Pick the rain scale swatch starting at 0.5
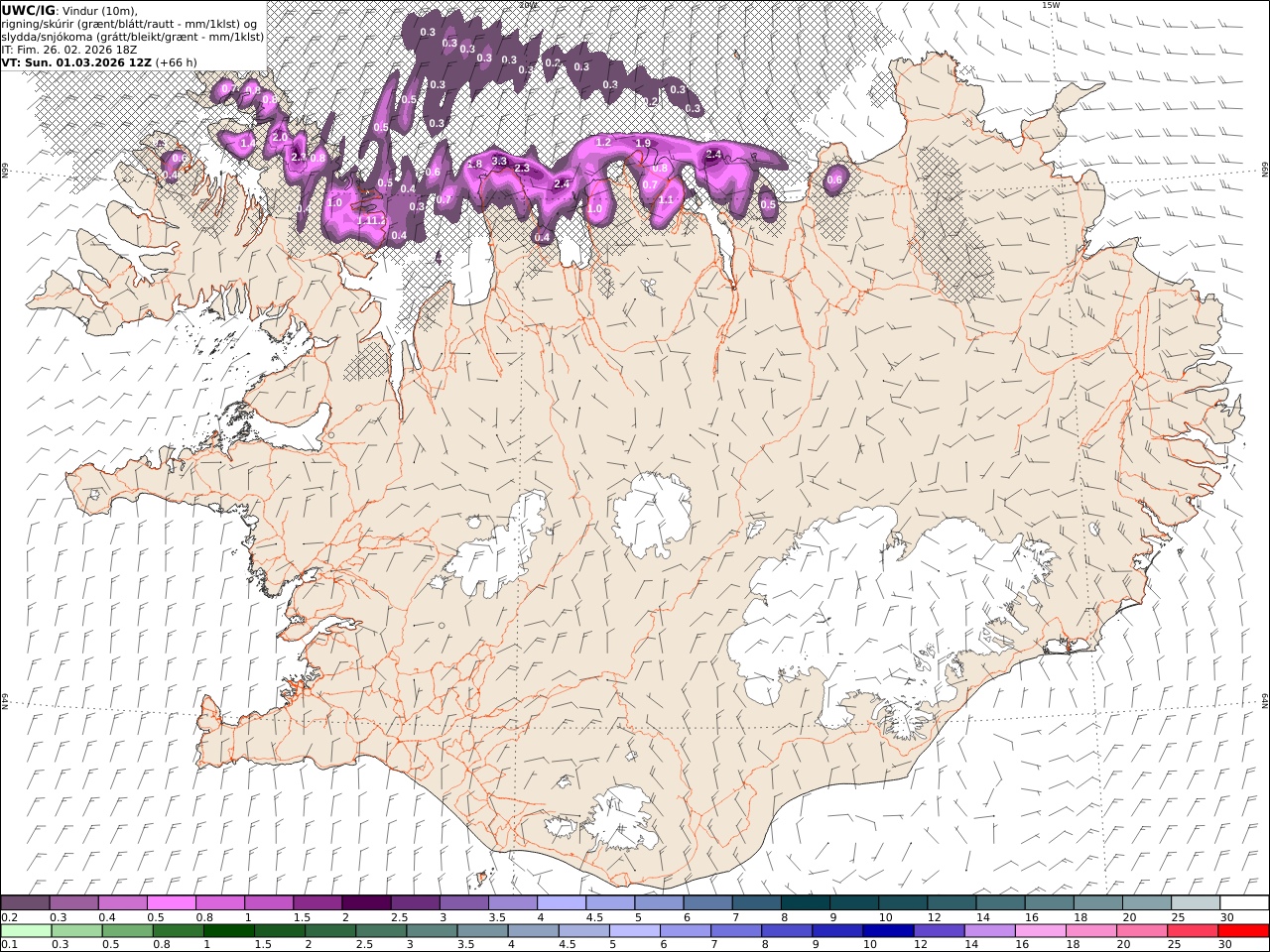 pos(127,931)
